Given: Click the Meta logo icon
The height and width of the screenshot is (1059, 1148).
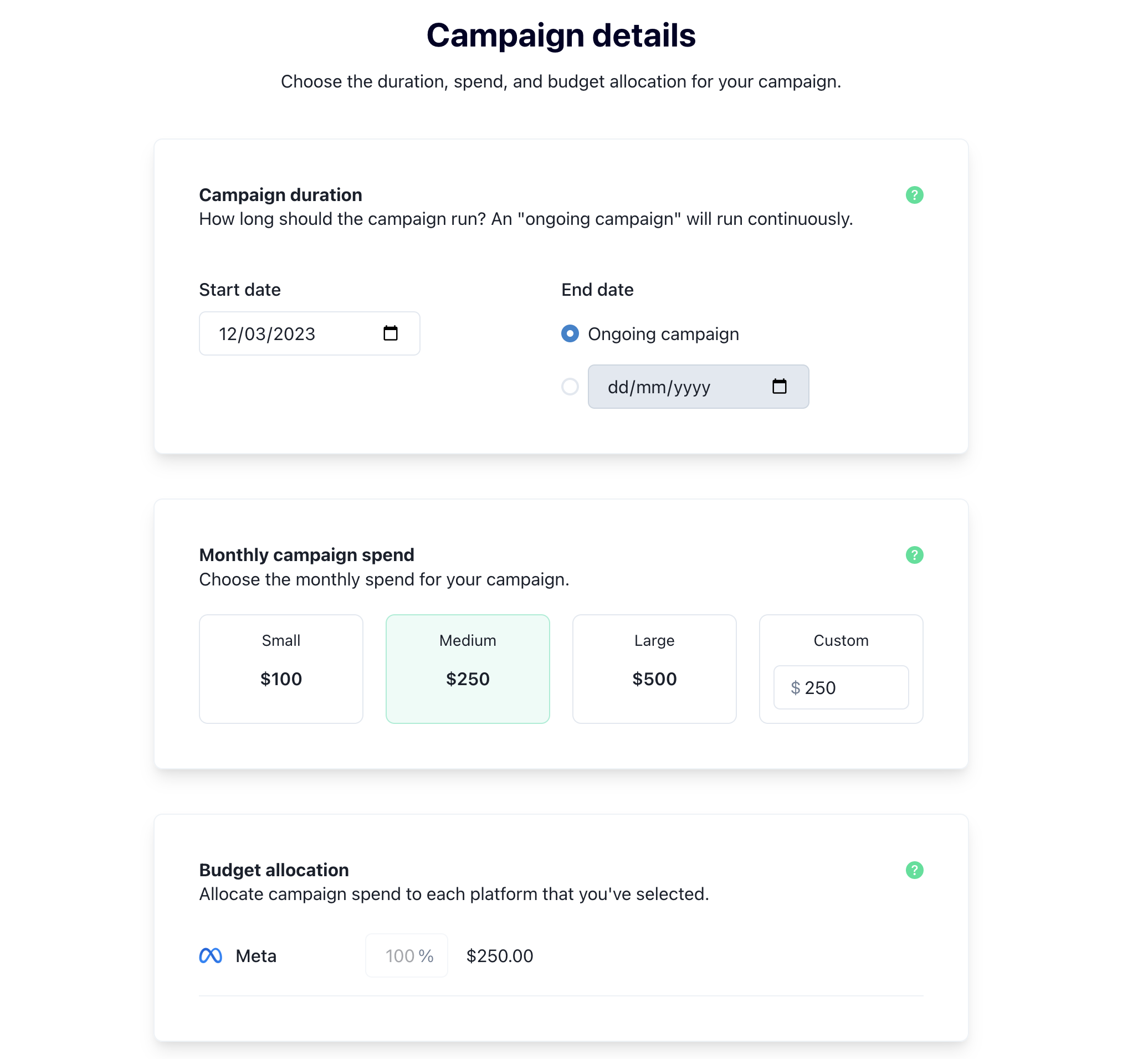Looking at the screenshot, I should [x=211, y=956].
